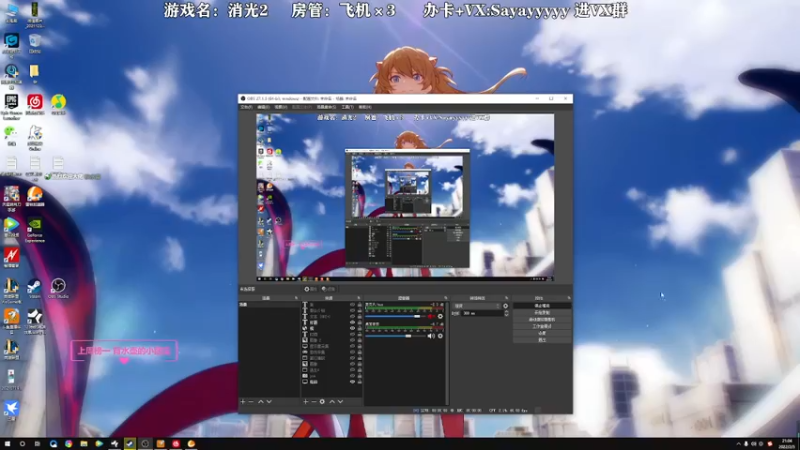The height and width of the screenshot is (450, 800).
Task: Click transition duration input field
Action: [x=482, y=313]
